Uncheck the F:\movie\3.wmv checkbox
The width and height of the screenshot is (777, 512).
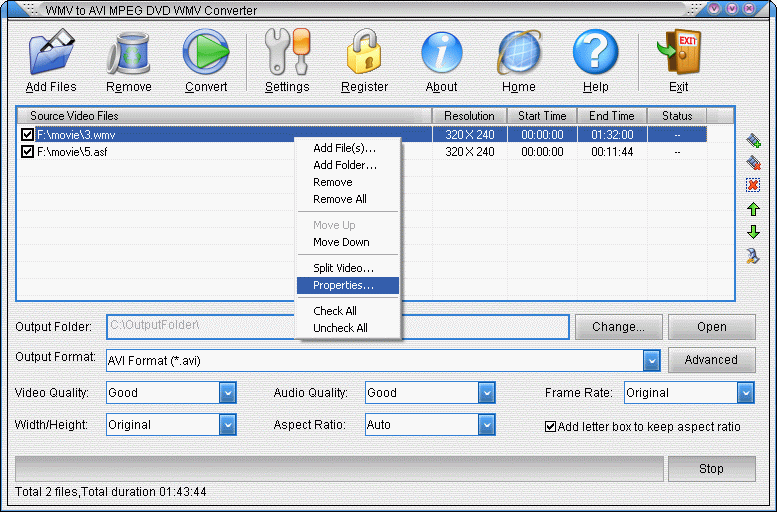27,134
